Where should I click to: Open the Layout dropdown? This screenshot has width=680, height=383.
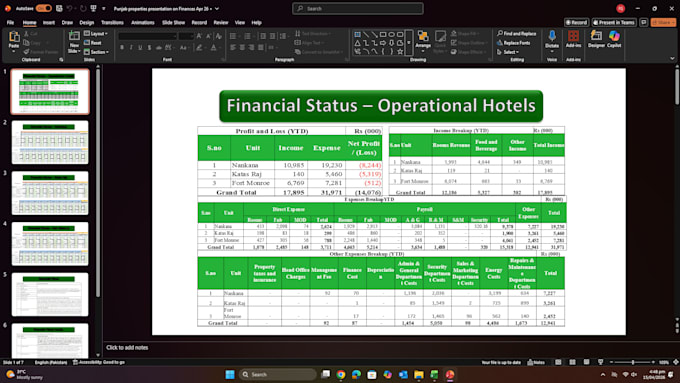pos(96,33)
